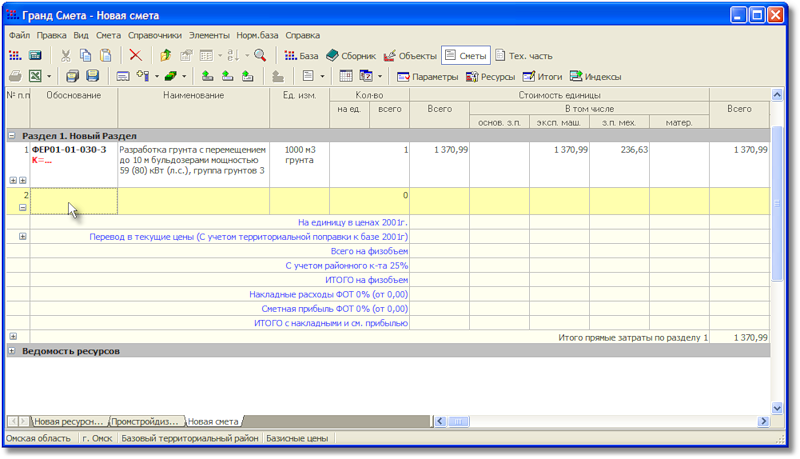
Task: Copy with the two-pages icon
Action: click(85, 56)
